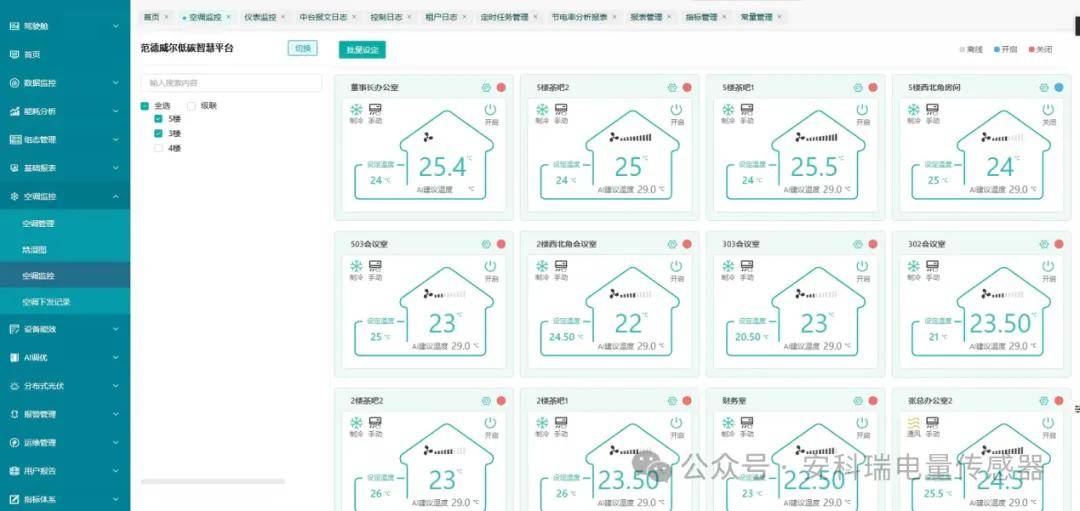
Task: Expand the 组态管理 sidebar menu chevron
Action: tap(116, 140)
